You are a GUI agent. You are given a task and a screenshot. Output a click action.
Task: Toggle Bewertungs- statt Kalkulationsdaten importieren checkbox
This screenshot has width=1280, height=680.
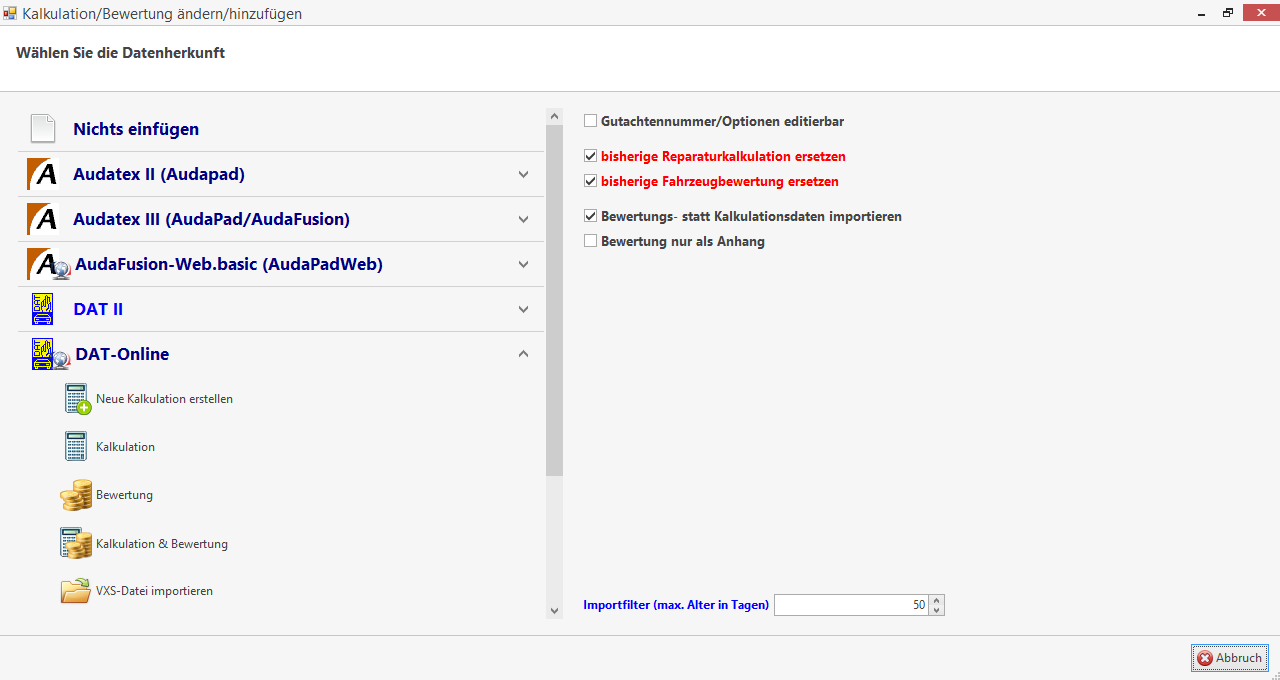591,216
